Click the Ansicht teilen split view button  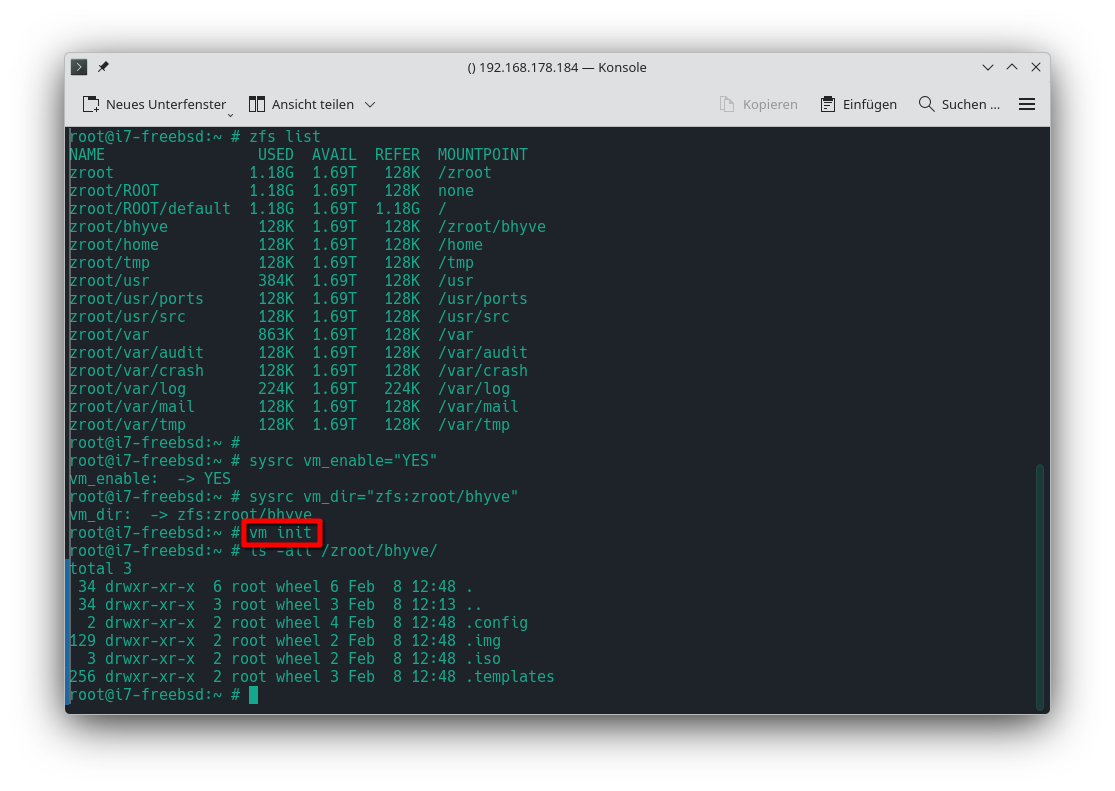[x=301, y=104]
